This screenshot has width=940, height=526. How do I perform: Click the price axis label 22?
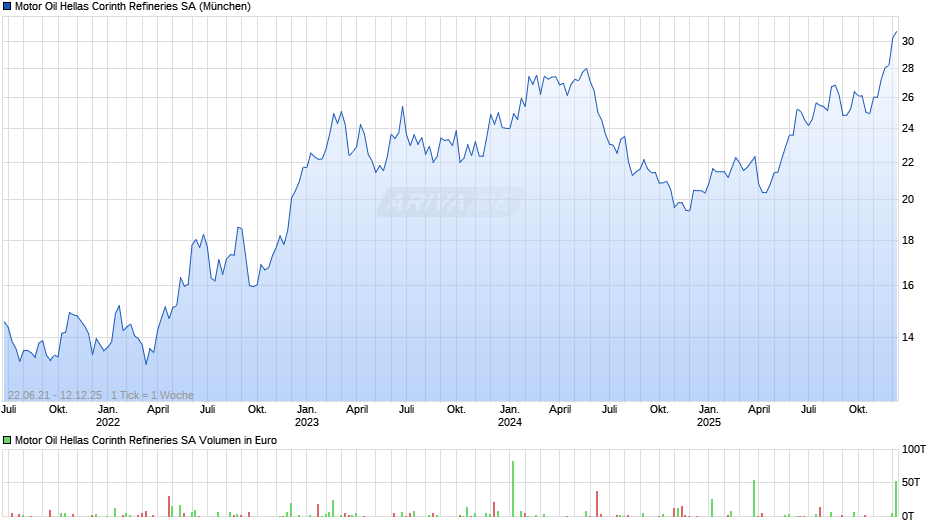tap(908, 163)
